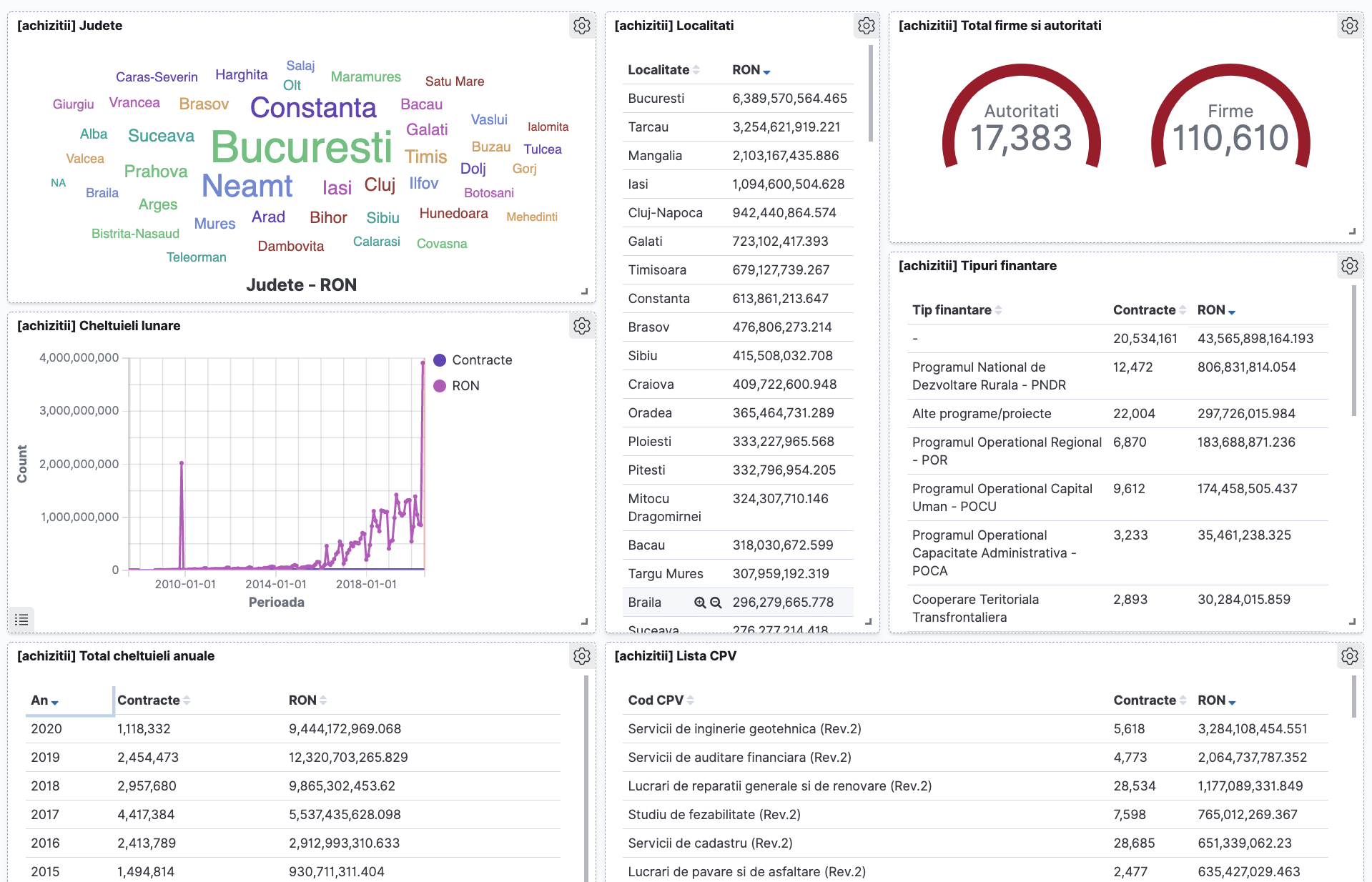Screen dimensions: 1372x882
Task: Sort Lista CPV by Contracte column
Action: [x=1150, y=700]
